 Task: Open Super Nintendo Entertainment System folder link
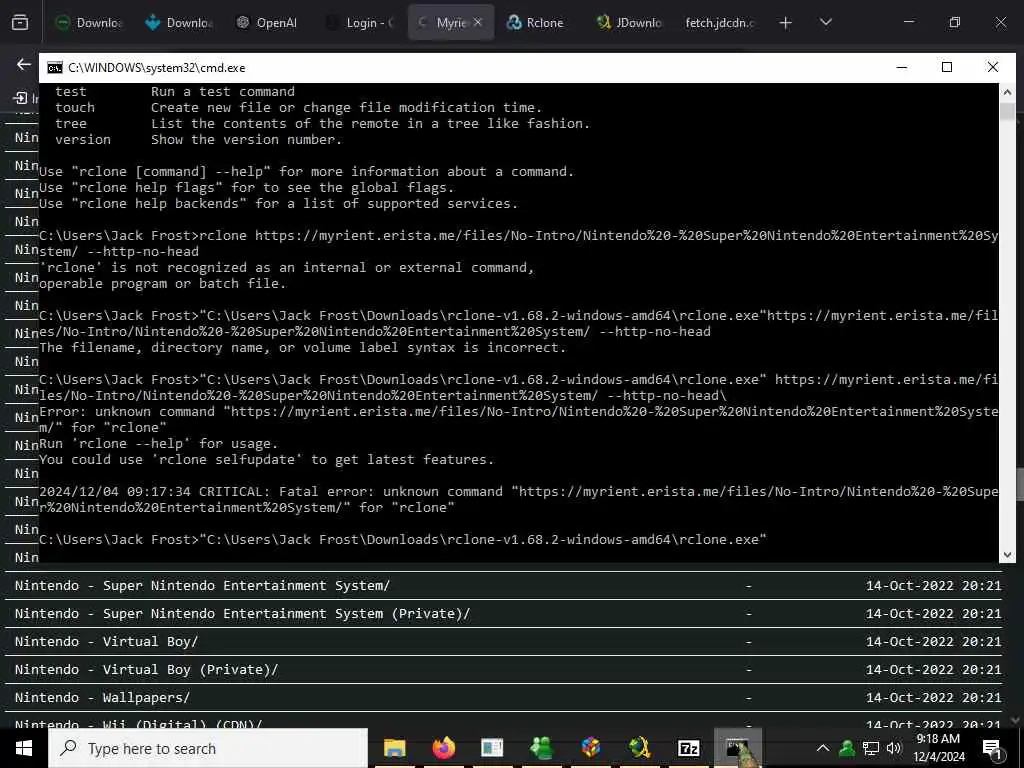[x=202, y=585]
